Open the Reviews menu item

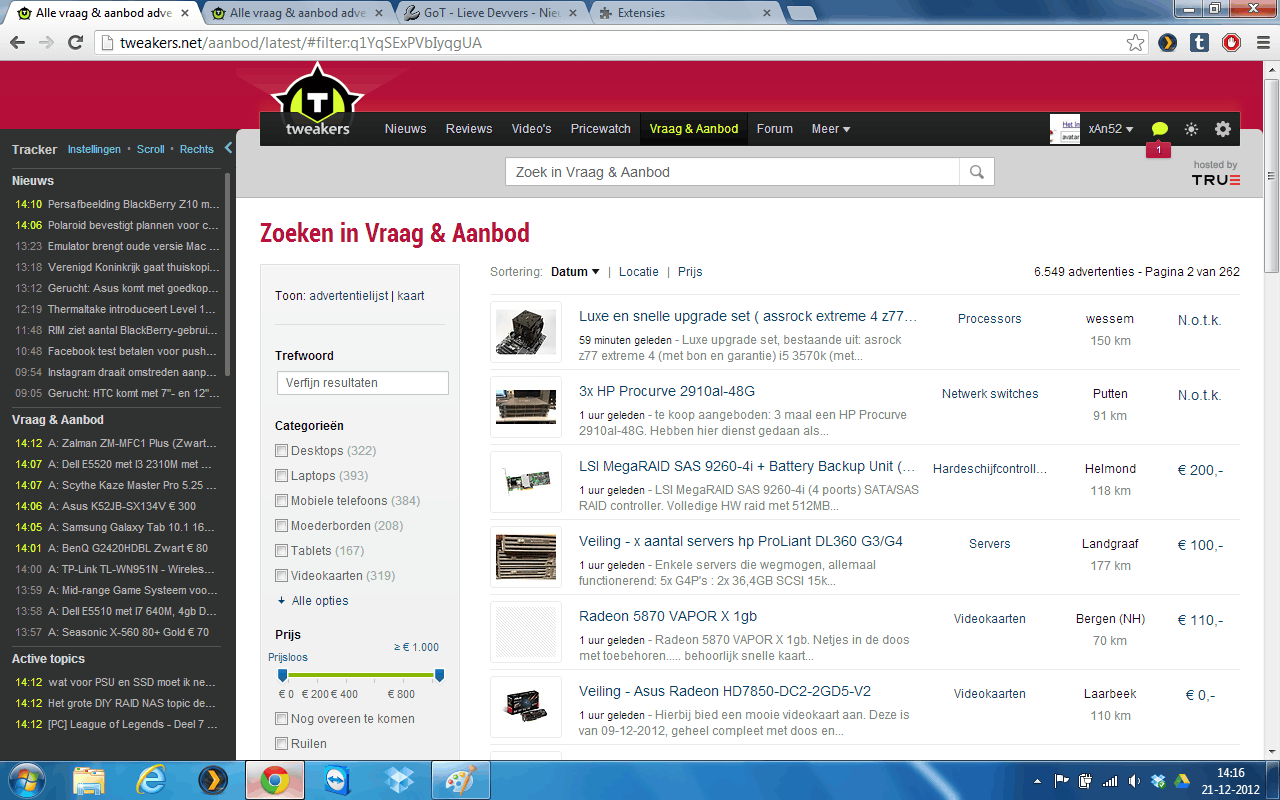click(x=469, y=129)
